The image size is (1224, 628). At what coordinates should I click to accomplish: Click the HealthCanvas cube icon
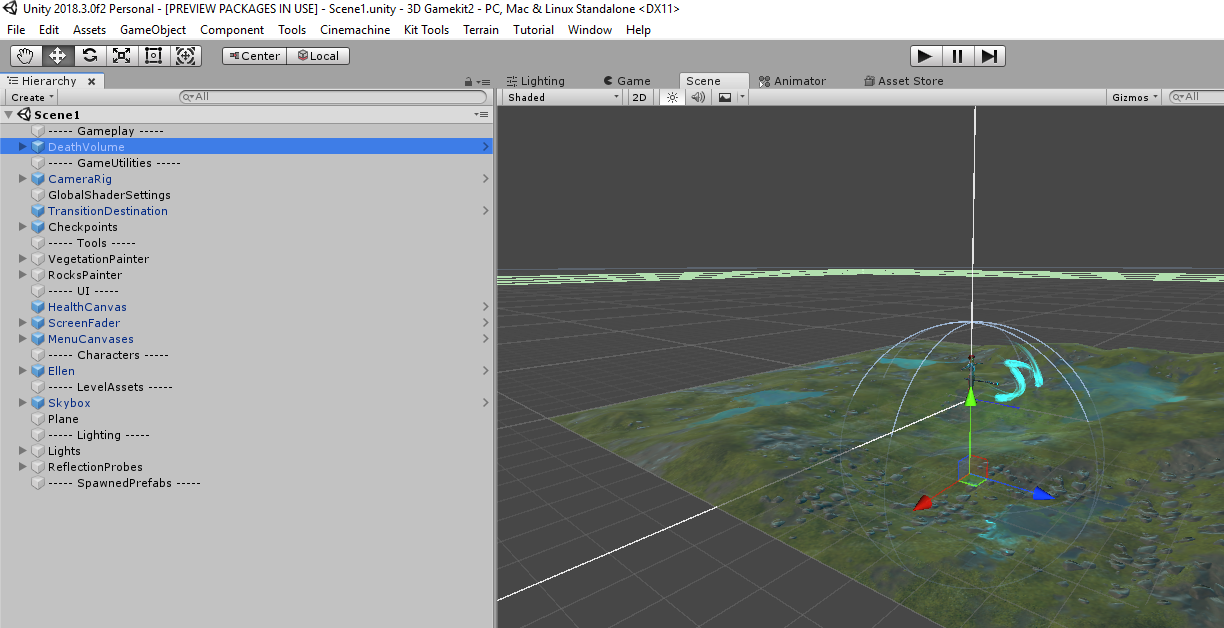(x=38, y=307)
